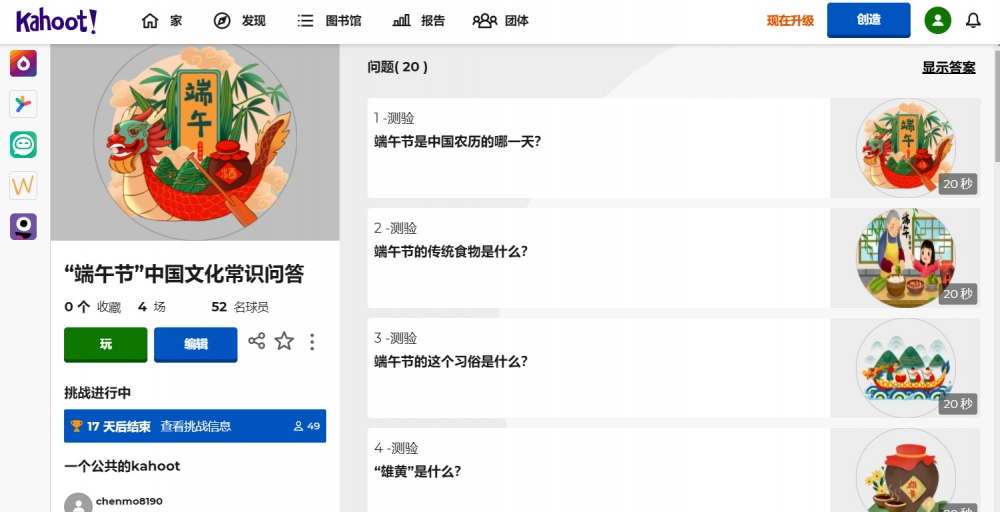Go to 发现 in the top navigation

click(x=239, y=21)
